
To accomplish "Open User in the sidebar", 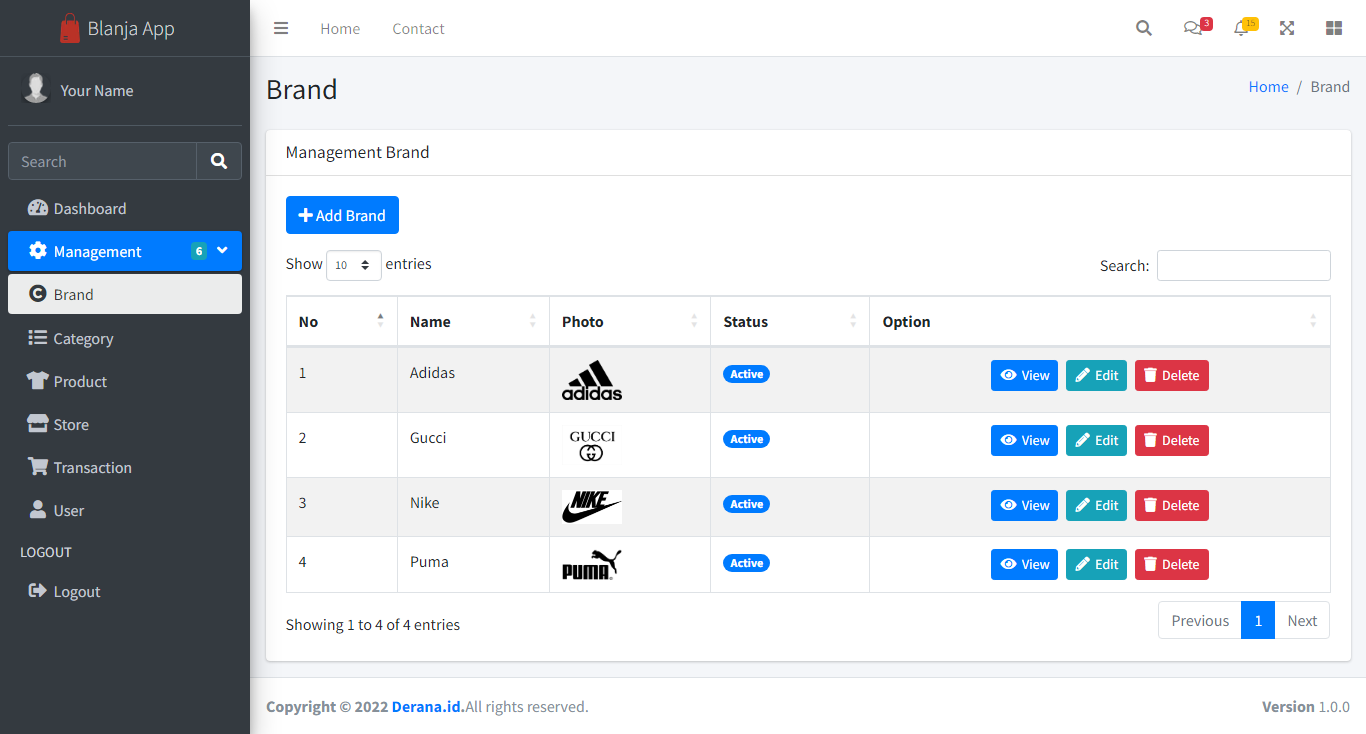I will tap(125, 510).
